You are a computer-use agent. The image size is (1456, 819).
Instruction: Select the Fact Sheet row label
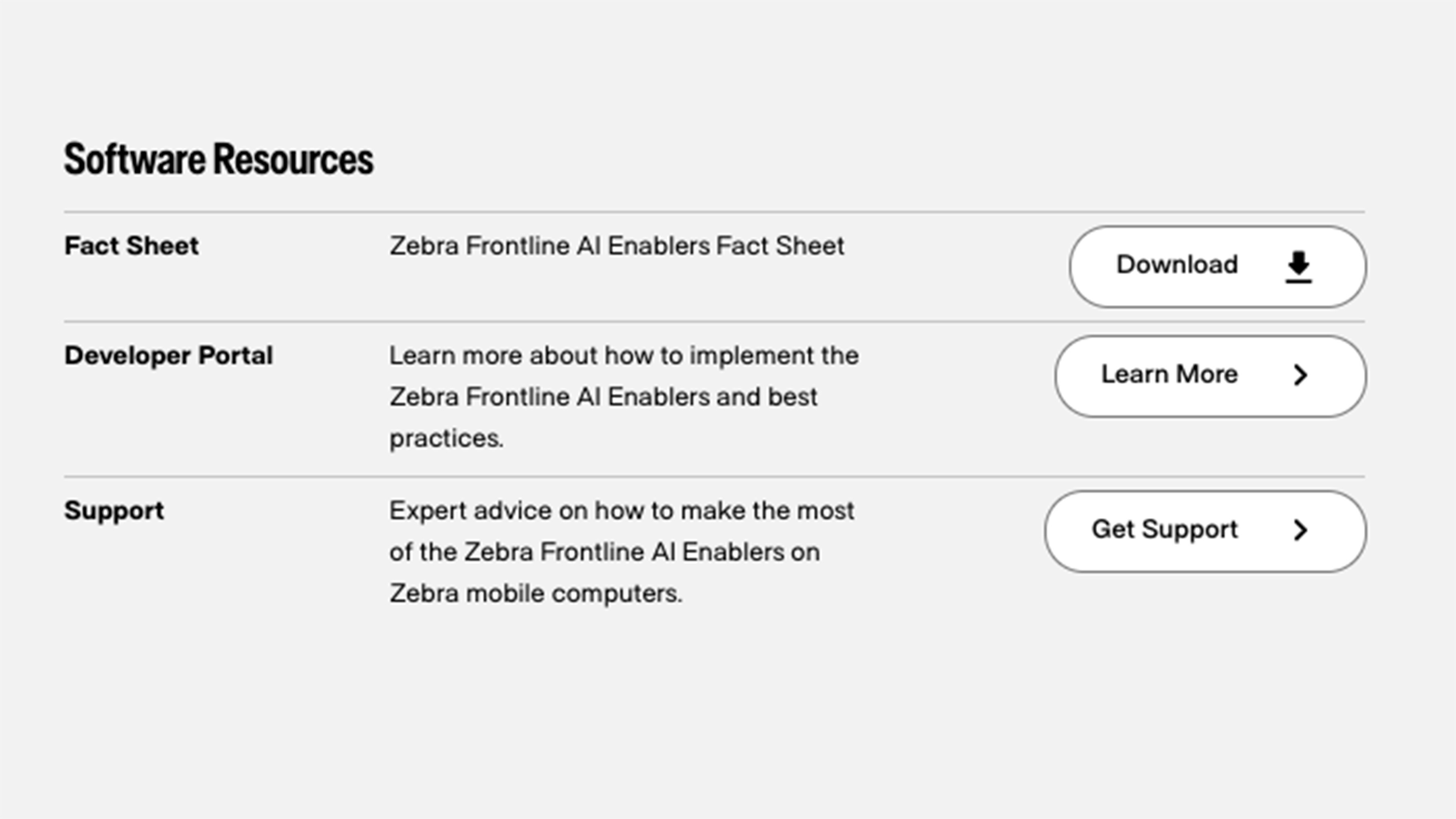[x=131, y=245]
